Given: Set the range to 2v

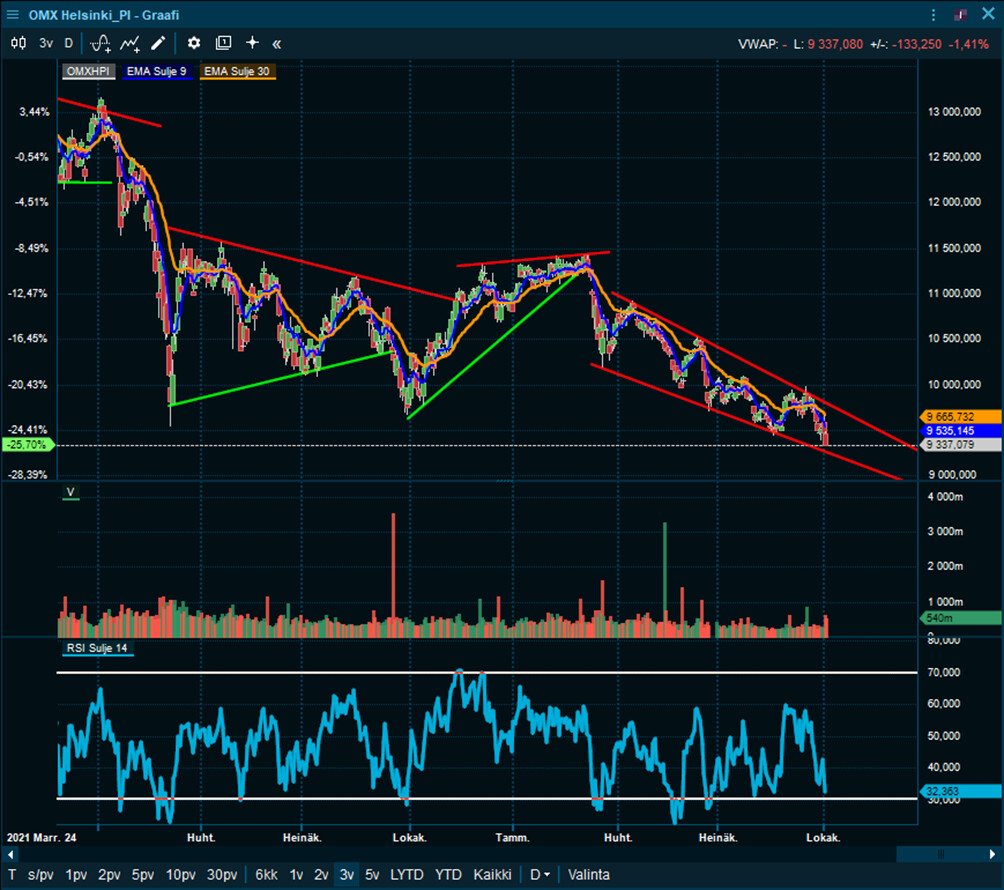Looking at the screenshot, I should (x=321, y=875).
